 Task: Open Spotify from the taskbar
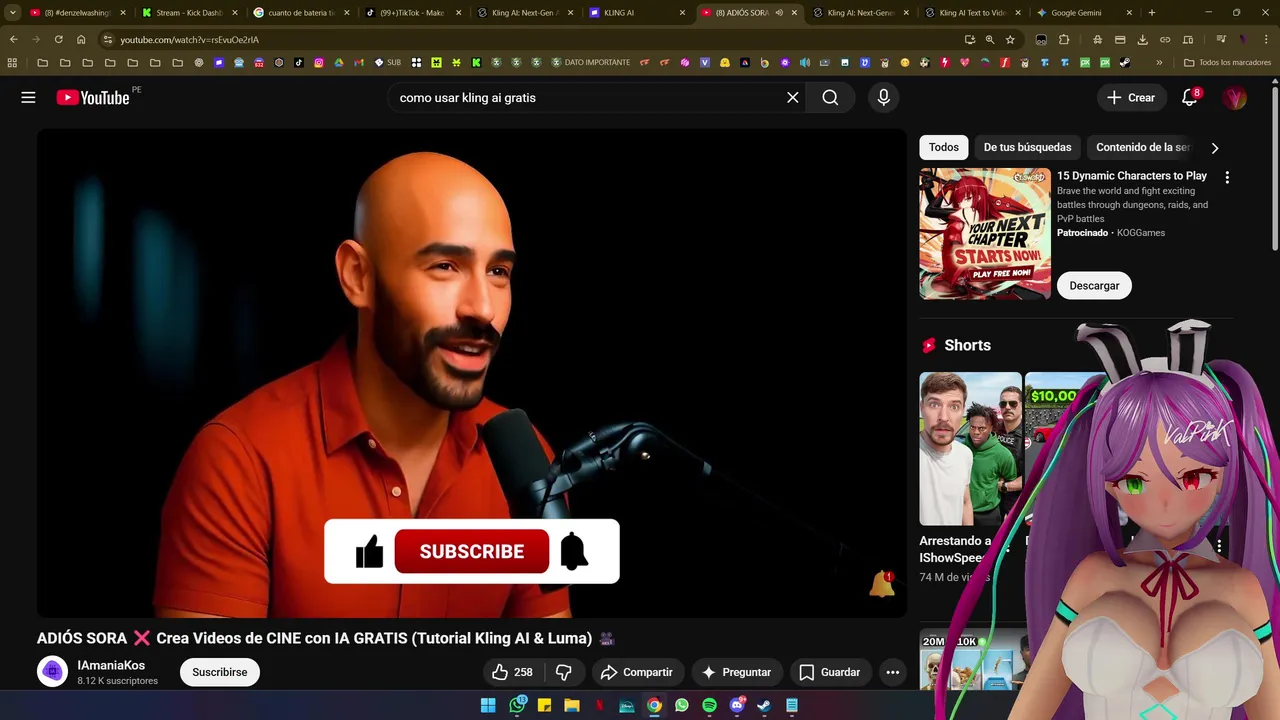(709, 705)
